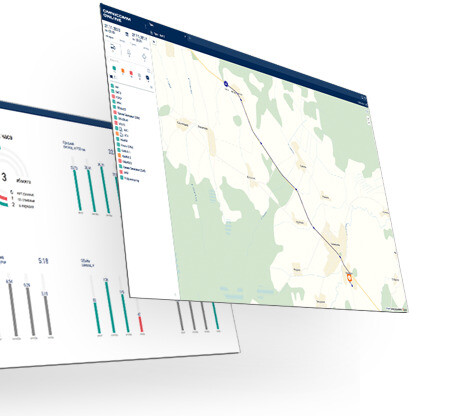Viewport: 450px width, 416px height.
Task: Select the geofence diamond icon in left panel
Action: [x=144, y=56]
